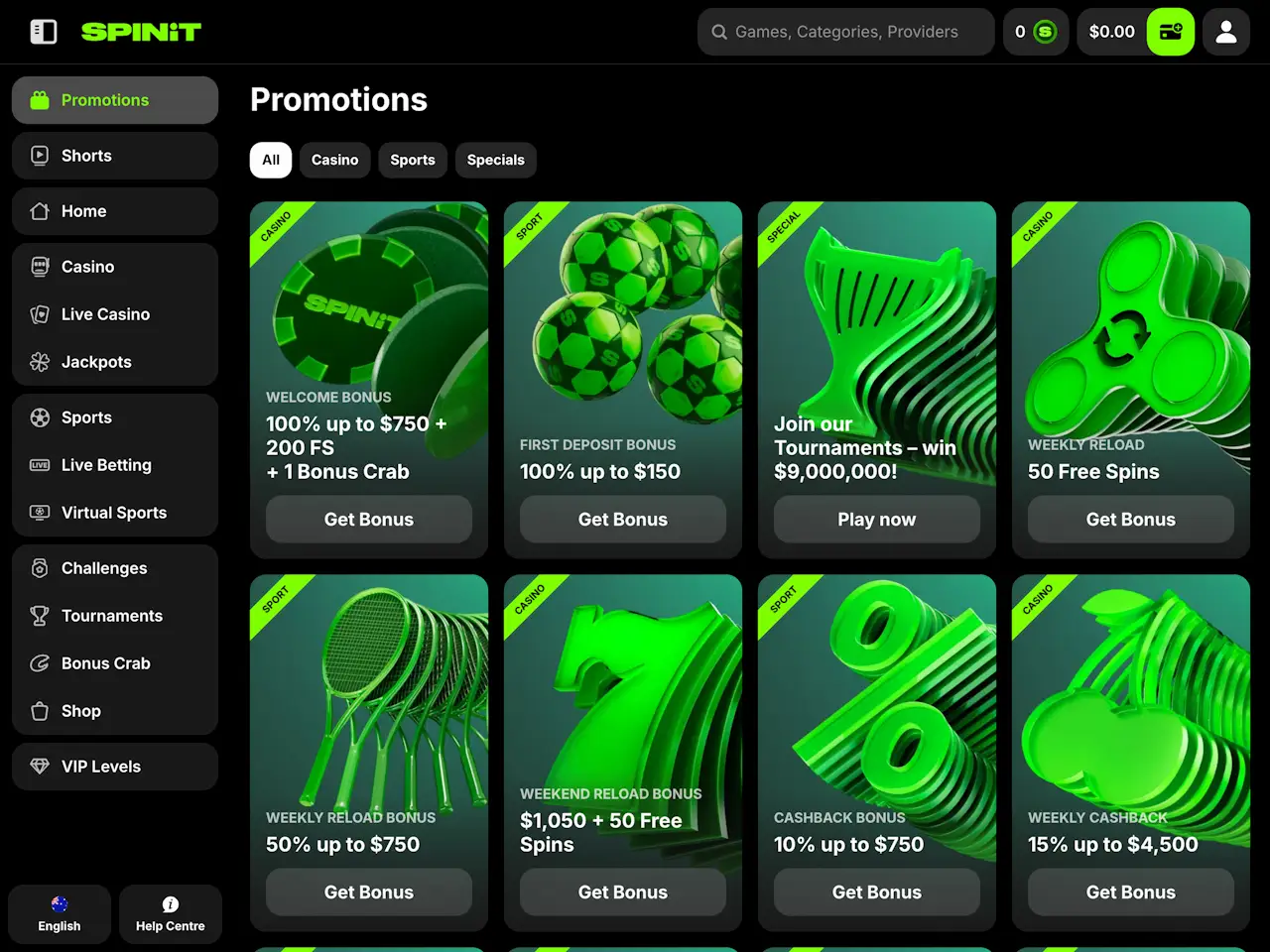Open the English language selector
Image resolution: width=1270 pixels, height=952 pixels.
coord(60,914)
